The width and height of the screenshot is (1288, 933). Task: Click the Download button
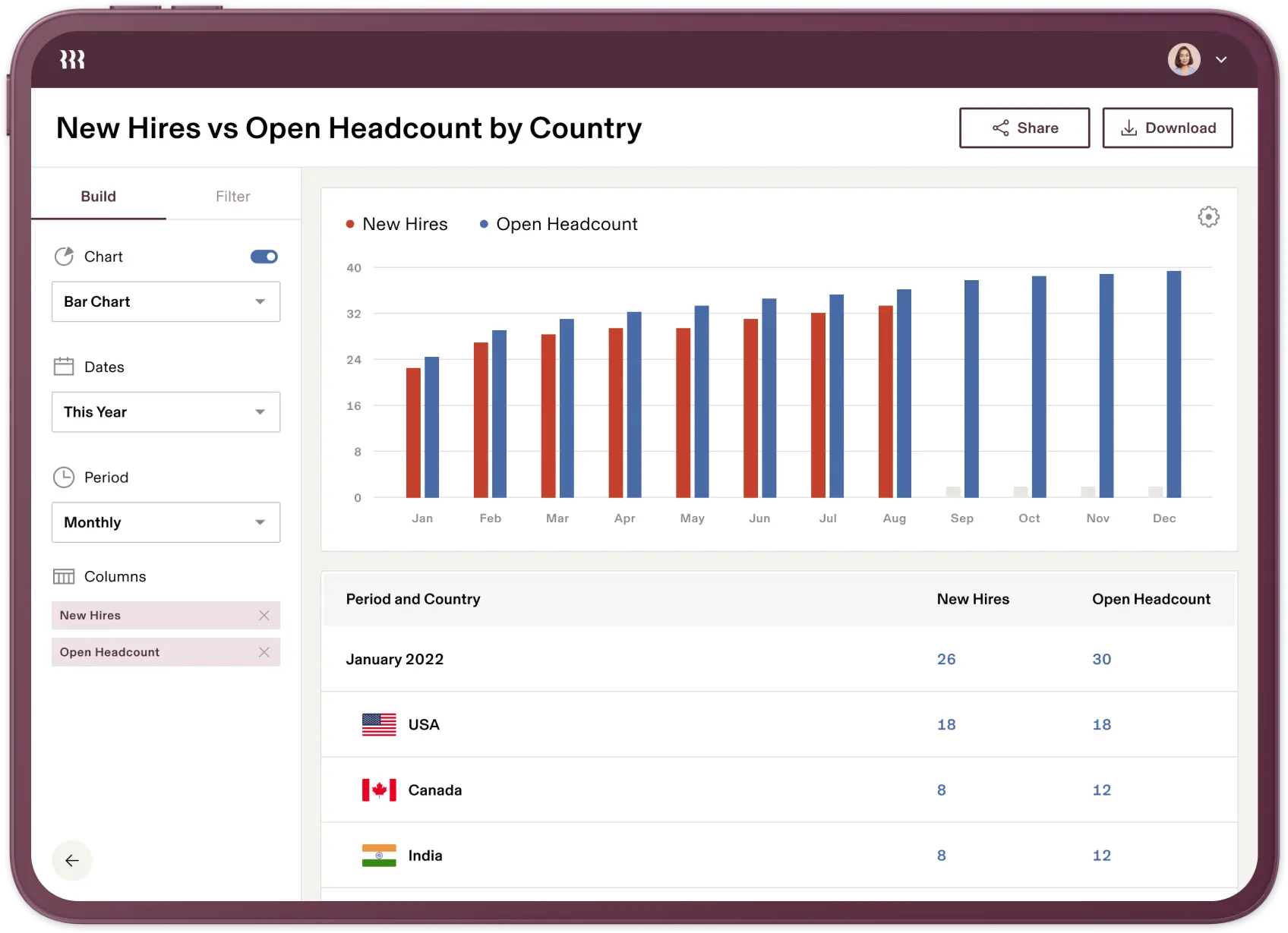(1167, 128)
